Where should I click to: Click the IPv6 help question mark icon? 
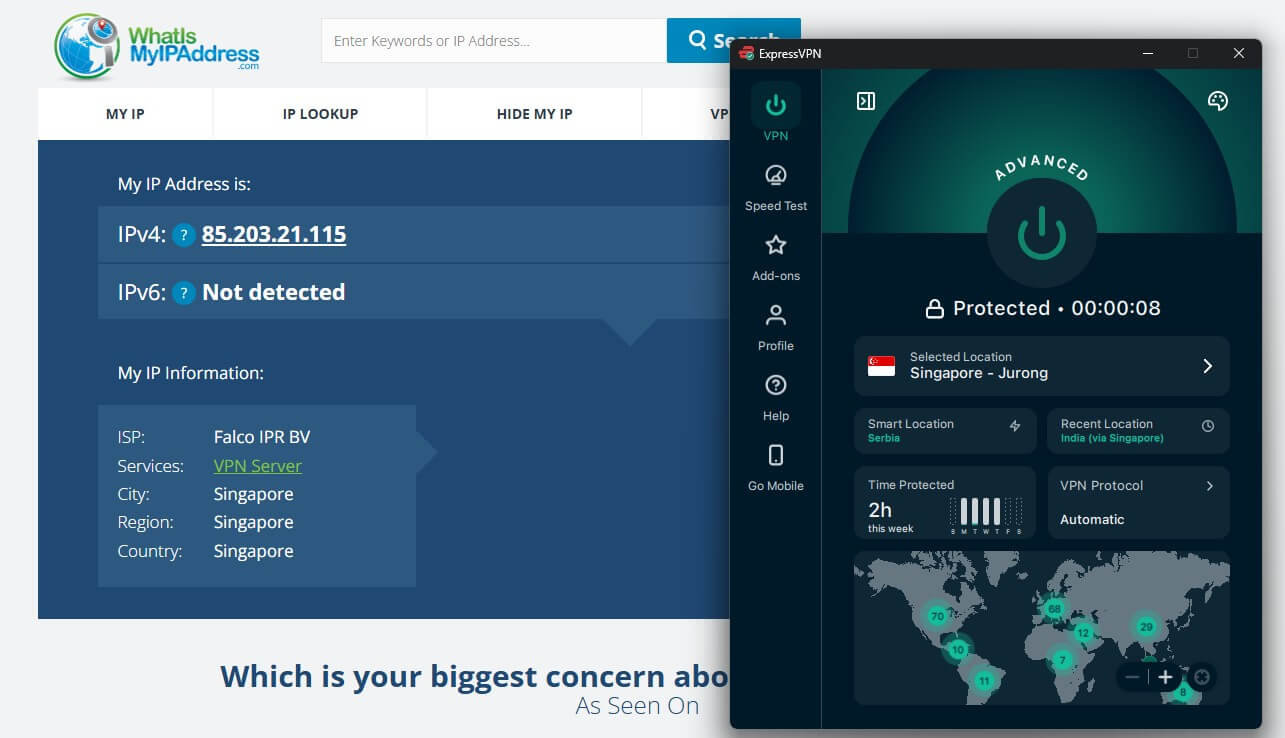tap(183, 293)
